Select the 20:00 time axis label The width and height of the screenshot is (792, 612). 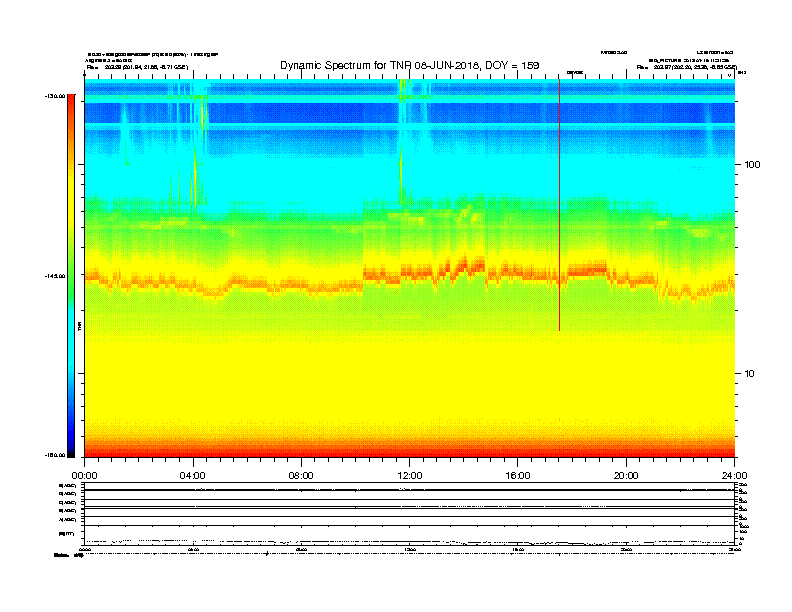tap(626, 476)
